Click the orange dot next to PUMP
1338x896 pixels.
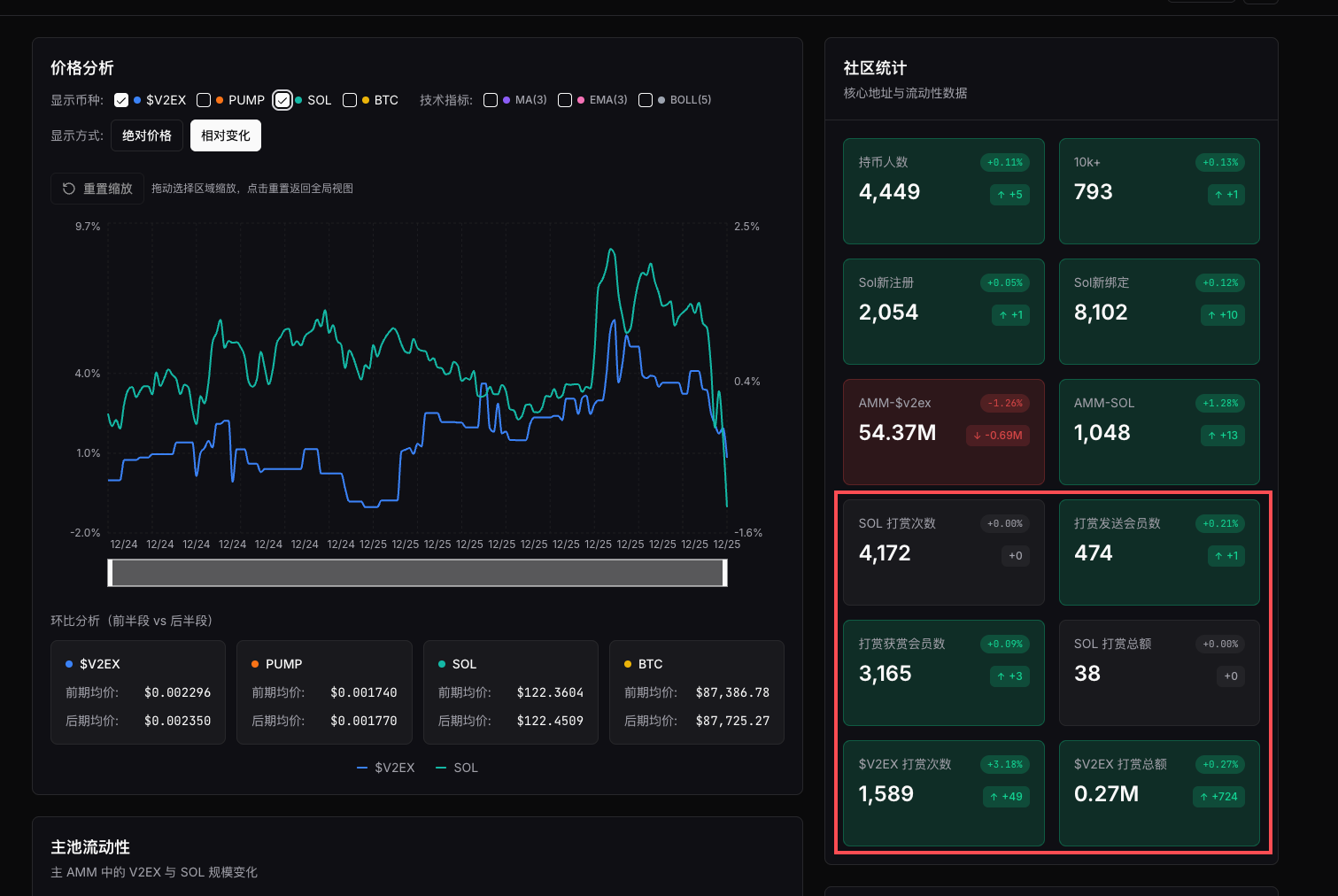(218, 100)
